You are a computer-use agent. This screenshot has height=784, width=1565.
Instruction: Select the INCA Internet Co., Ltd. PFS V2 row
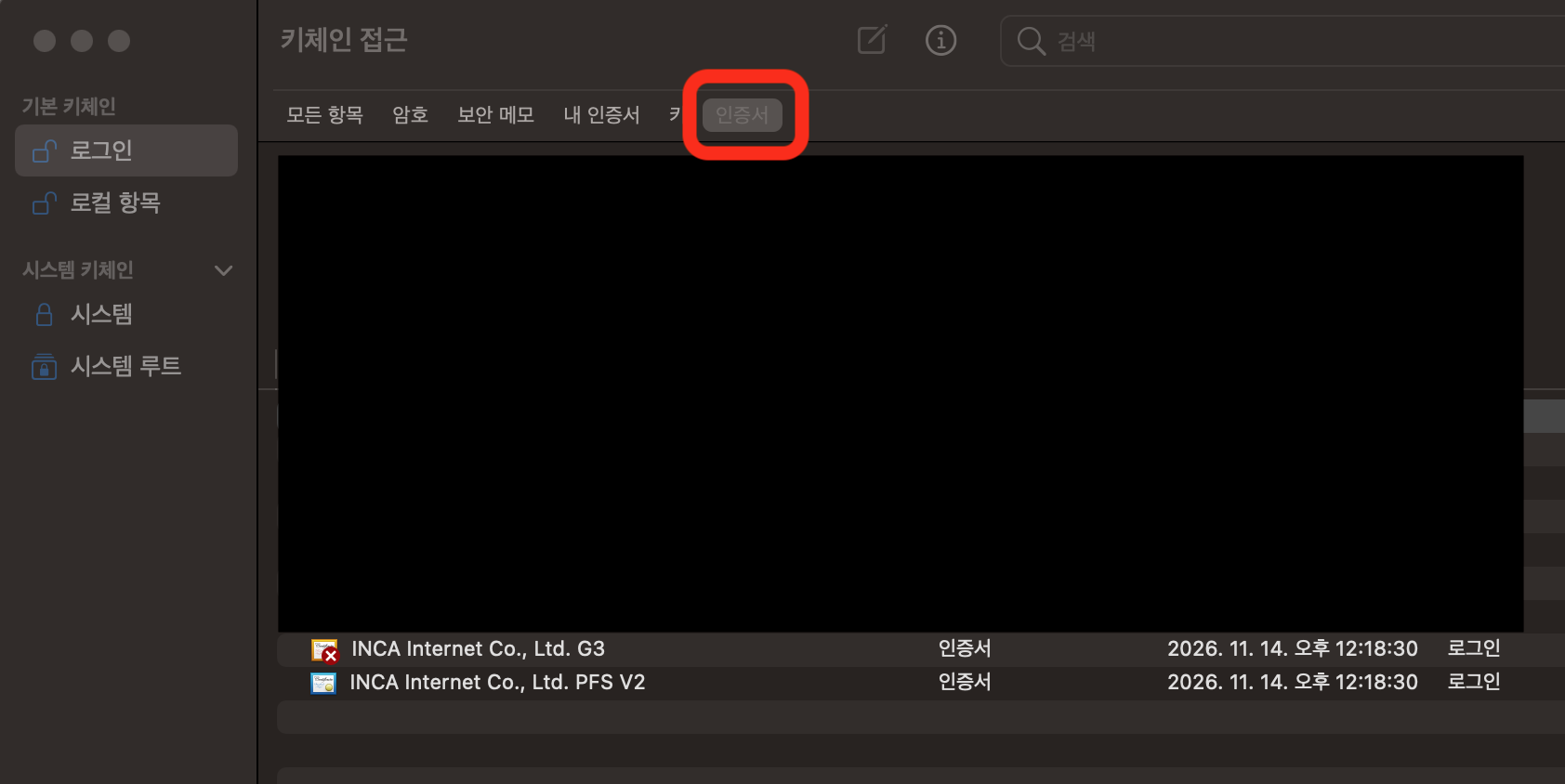(x=921, y=683)
